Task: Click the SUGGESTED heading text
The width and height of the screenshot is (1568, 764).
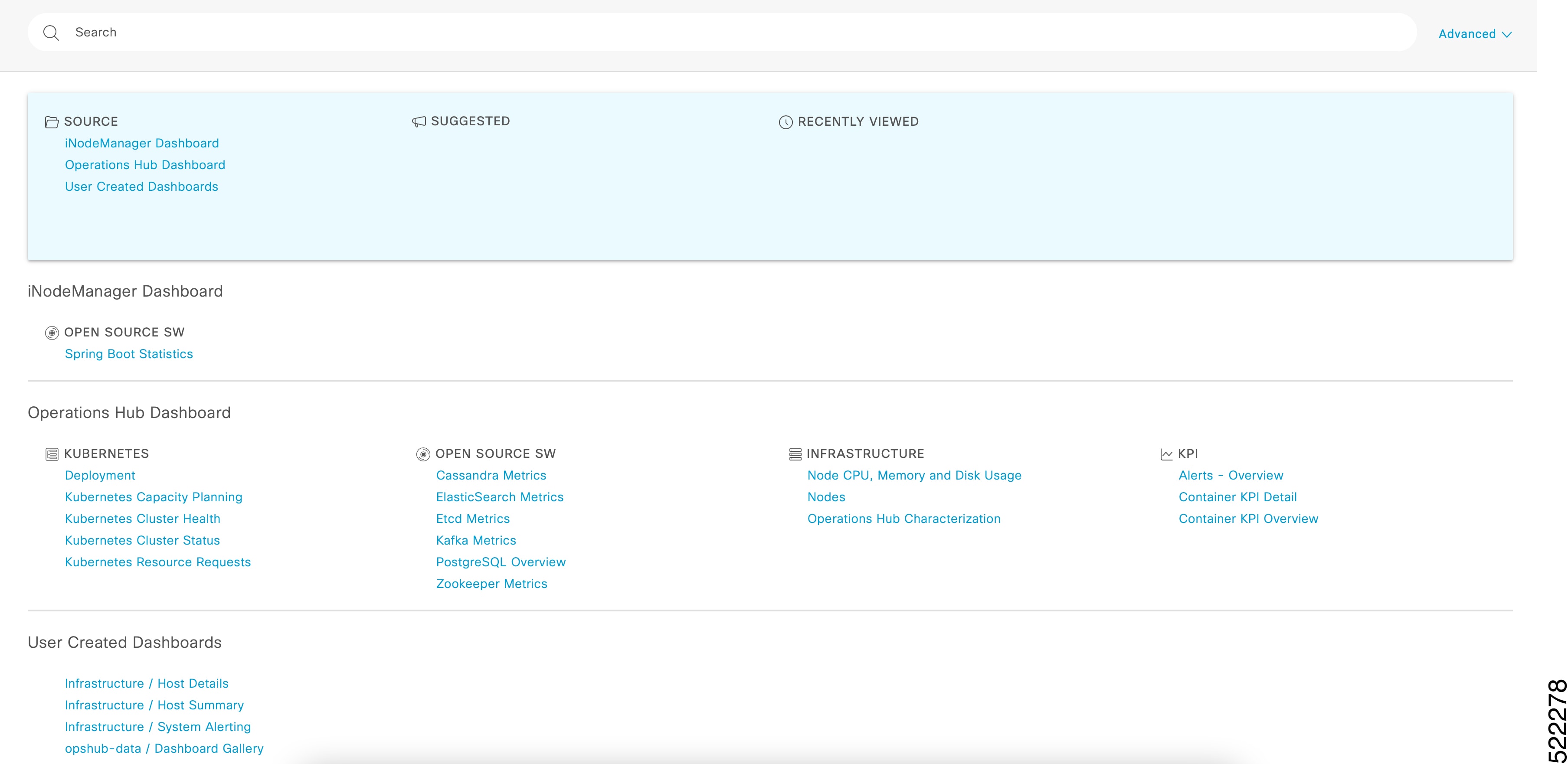Action: pyautogui.click(x=471, y=121)
